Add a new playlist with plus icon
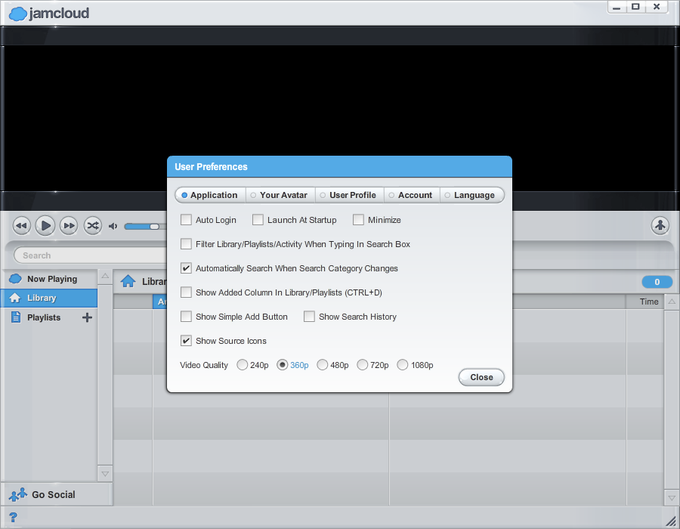Screen dimensions: 680x529 click(87, 317)
